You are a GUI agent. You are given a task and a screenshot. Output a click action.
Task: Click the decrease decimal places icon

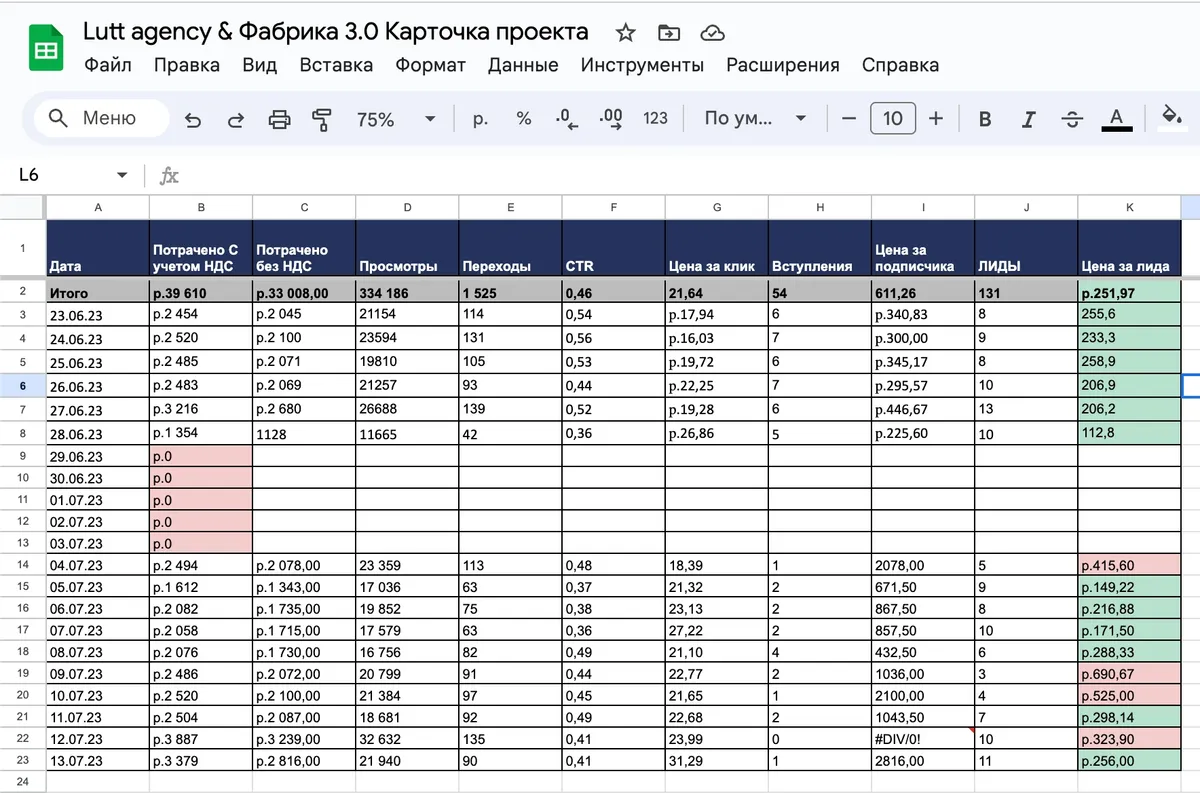click(567, 119)
